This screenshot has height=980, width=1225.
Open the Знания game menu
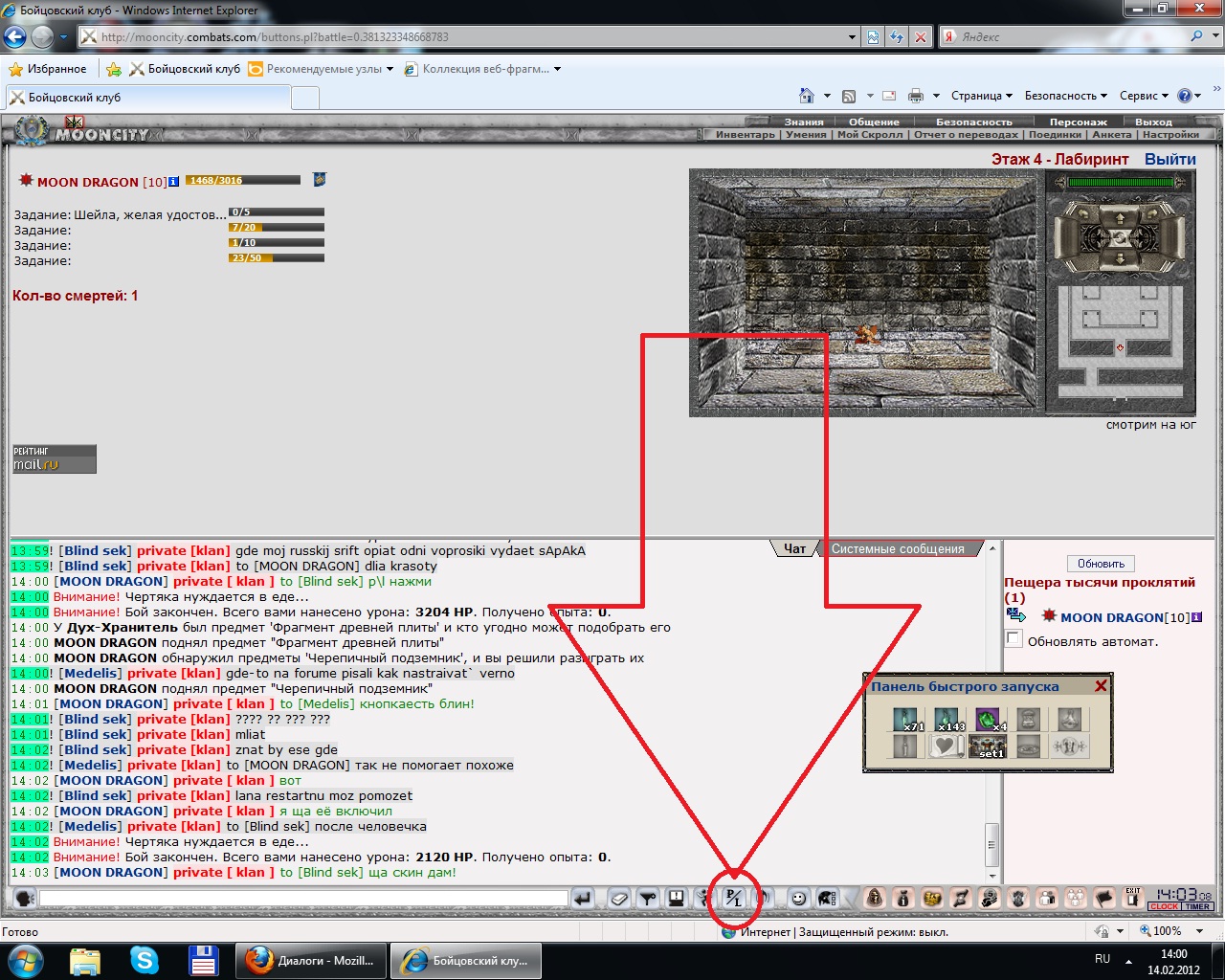pyautogui.click(x=804, y=122)
